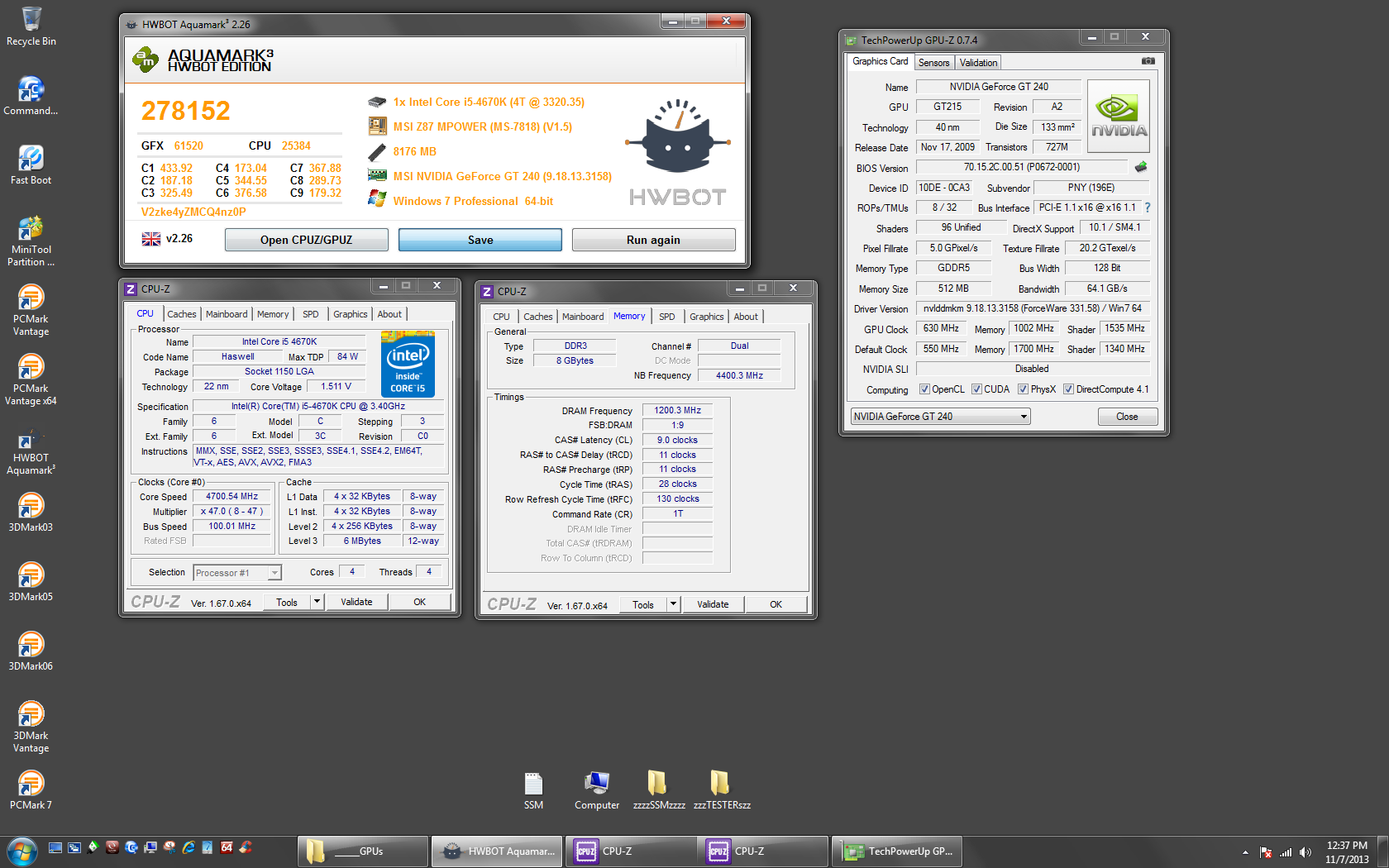Open SPD tab in right CPU-Z window
Screen dimensions: 1389x868
point(666,317)
